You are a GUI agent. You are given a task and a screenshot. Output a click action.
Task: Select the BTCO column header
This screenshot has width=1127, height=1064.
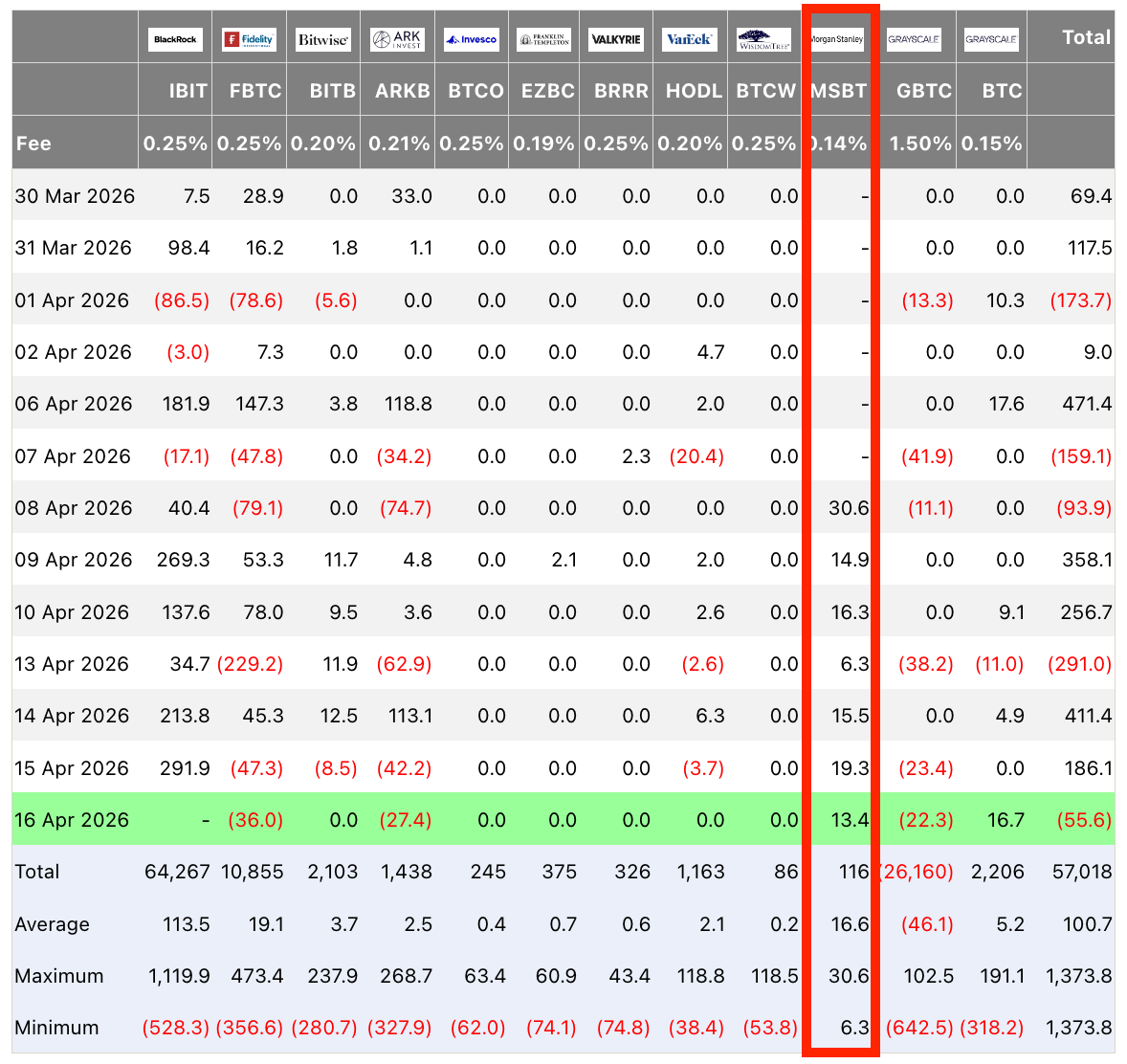[475, 91]
